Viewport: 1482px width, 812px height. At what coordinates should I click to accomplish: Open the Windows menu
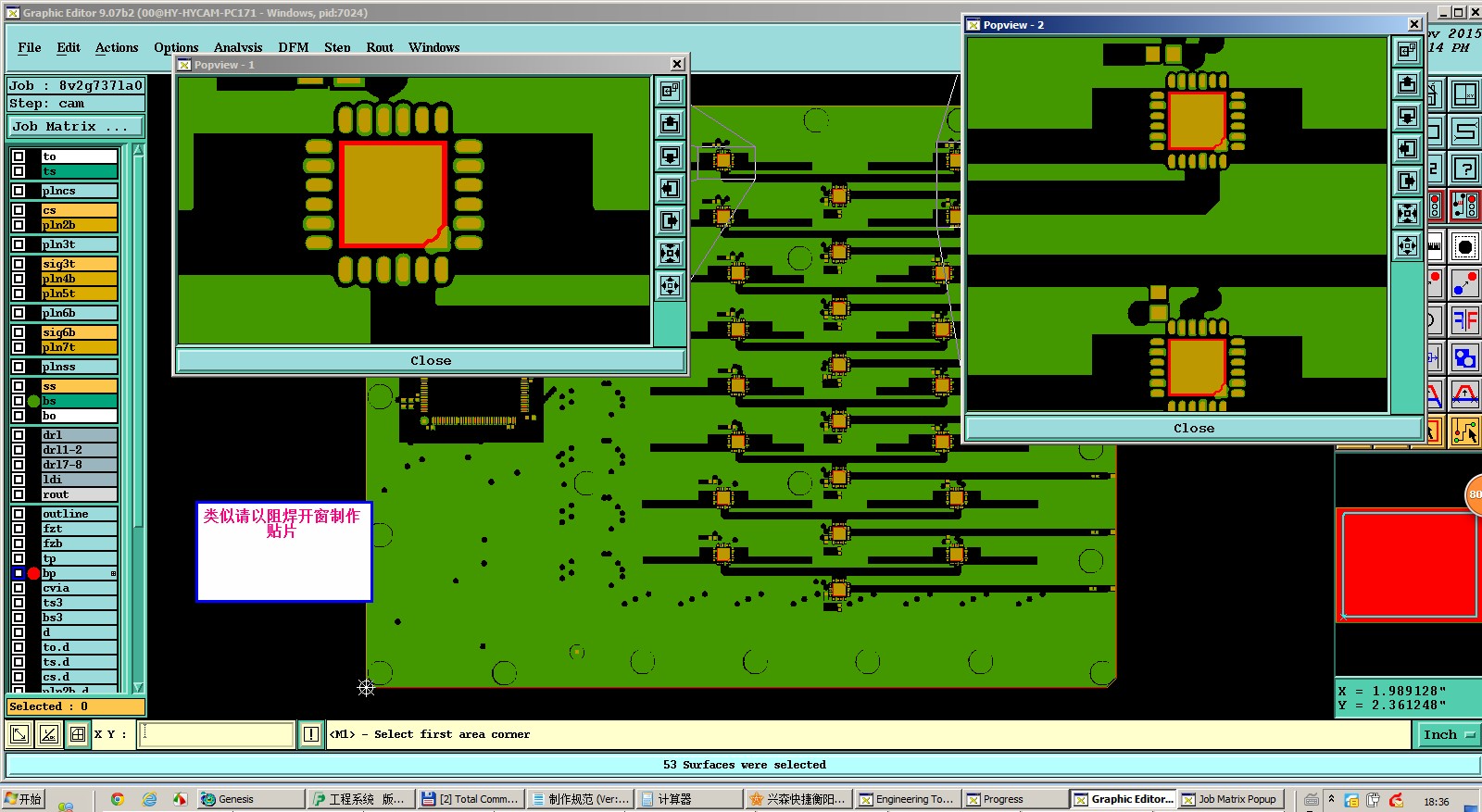434,47
